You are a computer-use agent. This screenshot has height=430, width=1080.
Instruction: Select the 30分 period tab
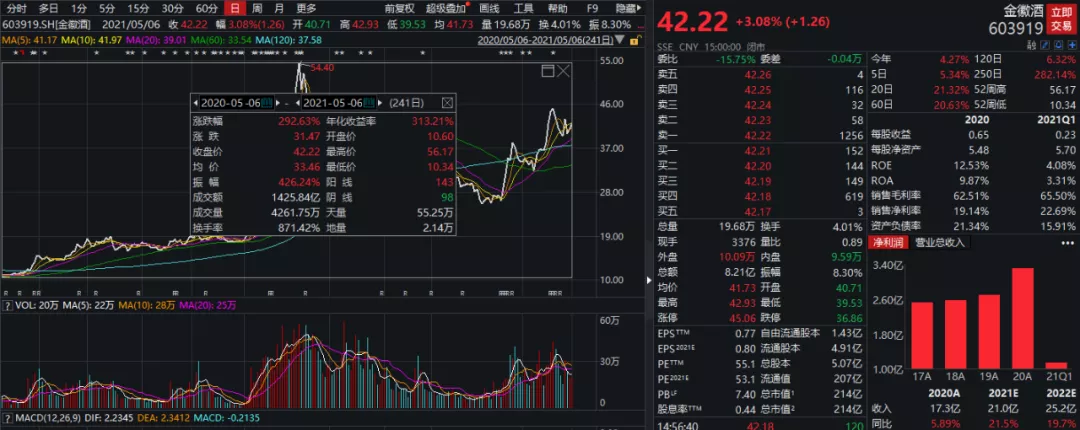tap(172, 9)
